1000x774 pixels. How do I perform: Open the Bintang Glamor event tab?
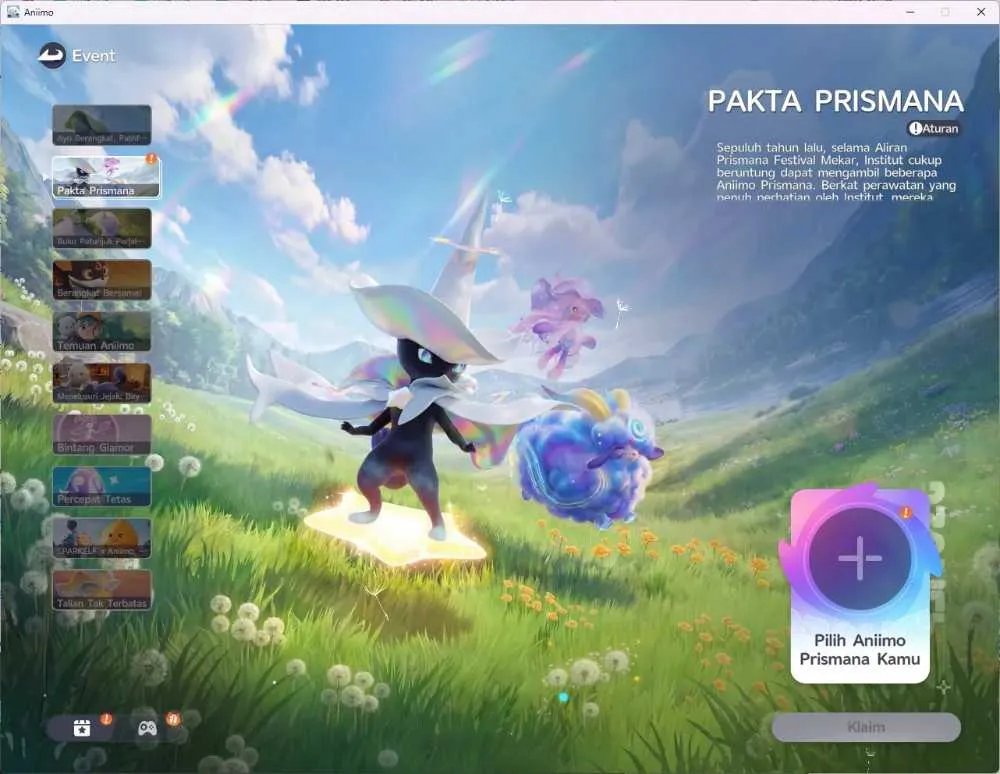[x=102, y=435]
